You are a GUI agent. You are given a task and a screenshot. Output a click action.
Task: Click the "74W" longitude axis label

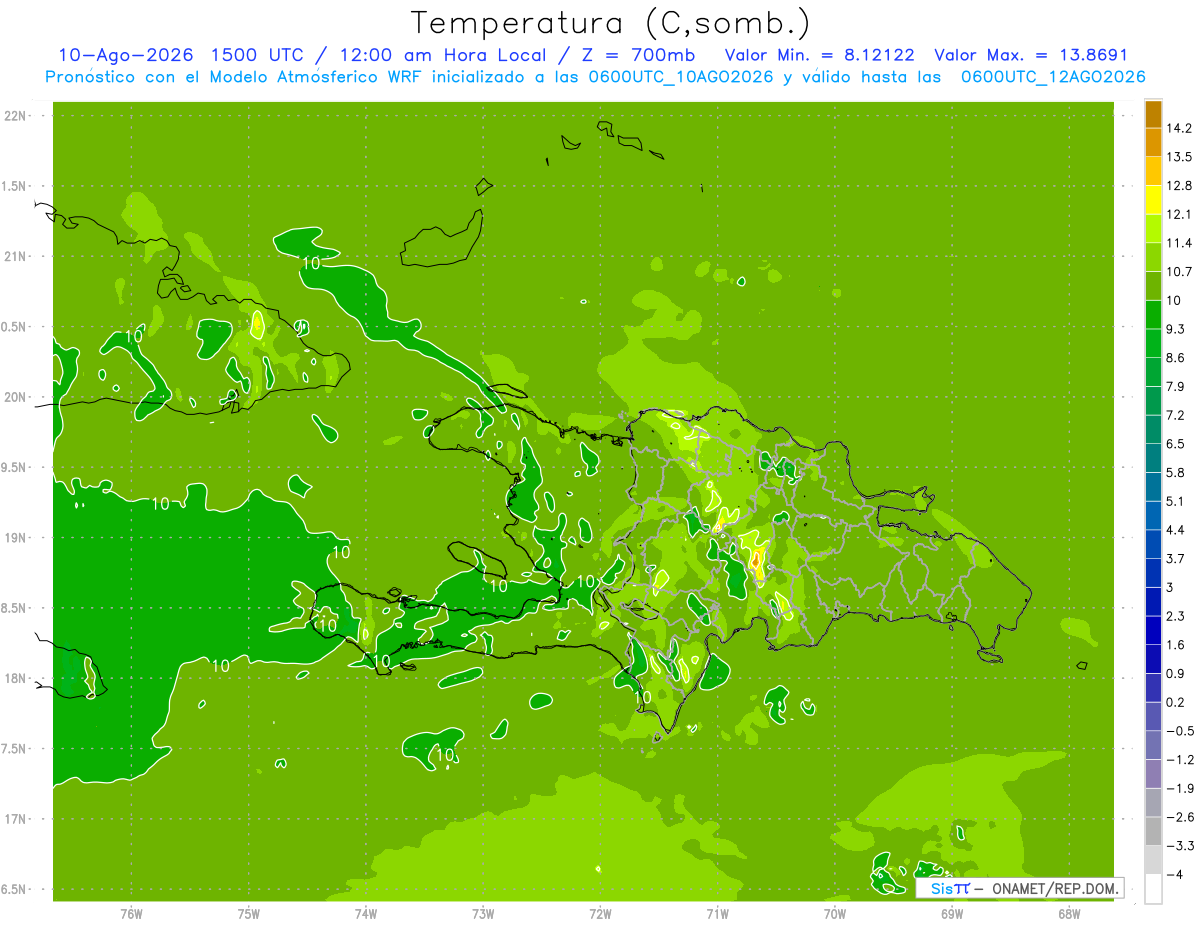(x=366, y=913)
